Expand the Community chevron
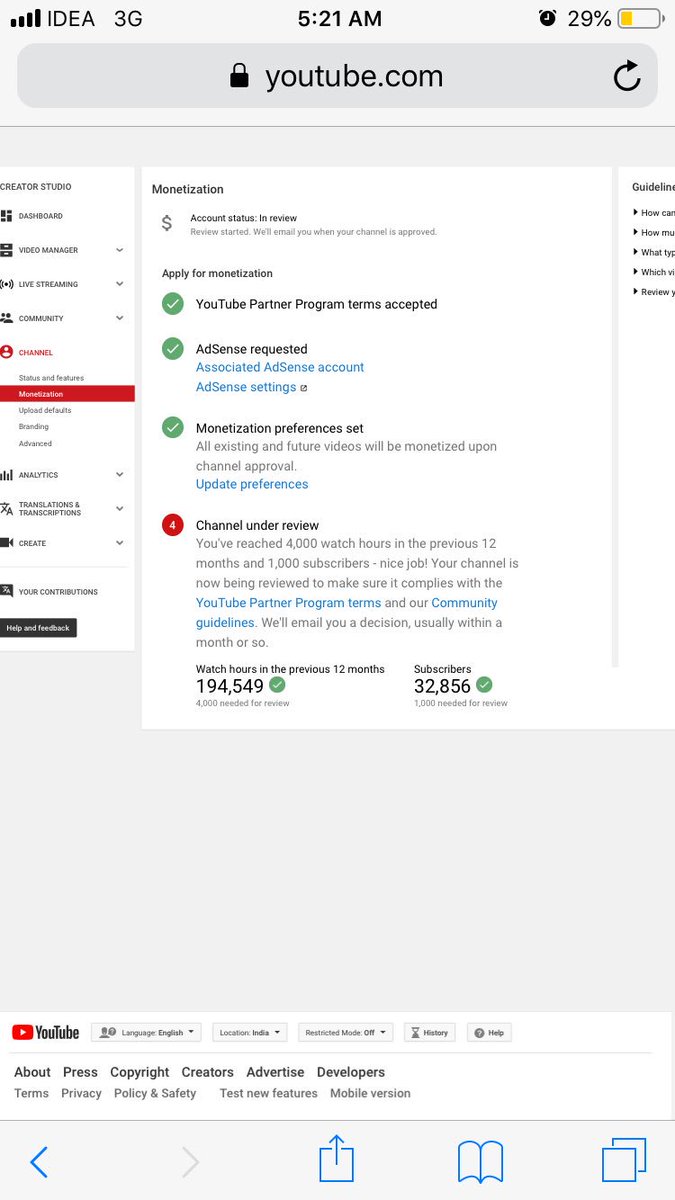Viewport: 675px width, 1200px height. pos(119,318)
